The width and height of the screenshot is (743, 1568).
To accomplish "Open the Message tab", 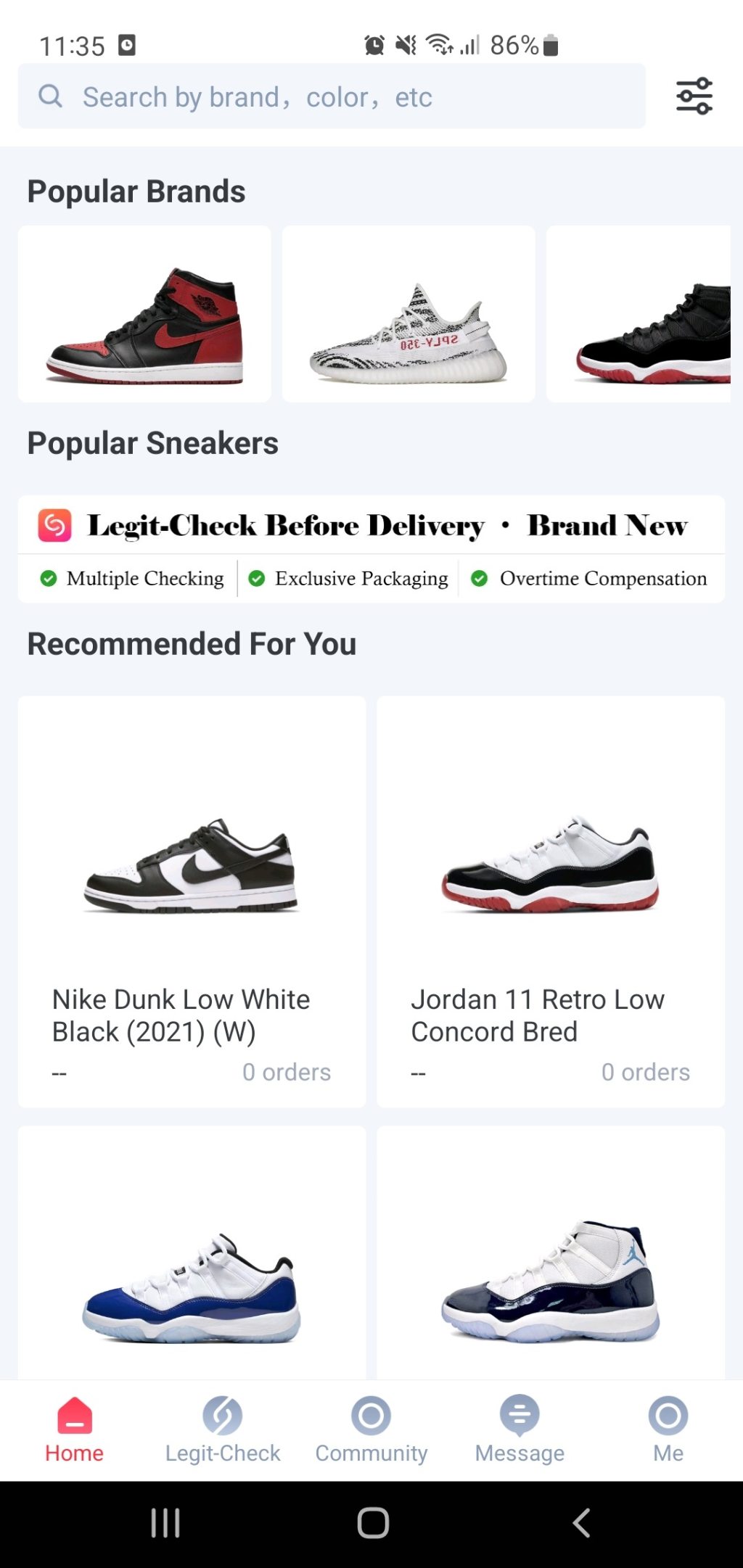I will click(x=520, y=1429).
